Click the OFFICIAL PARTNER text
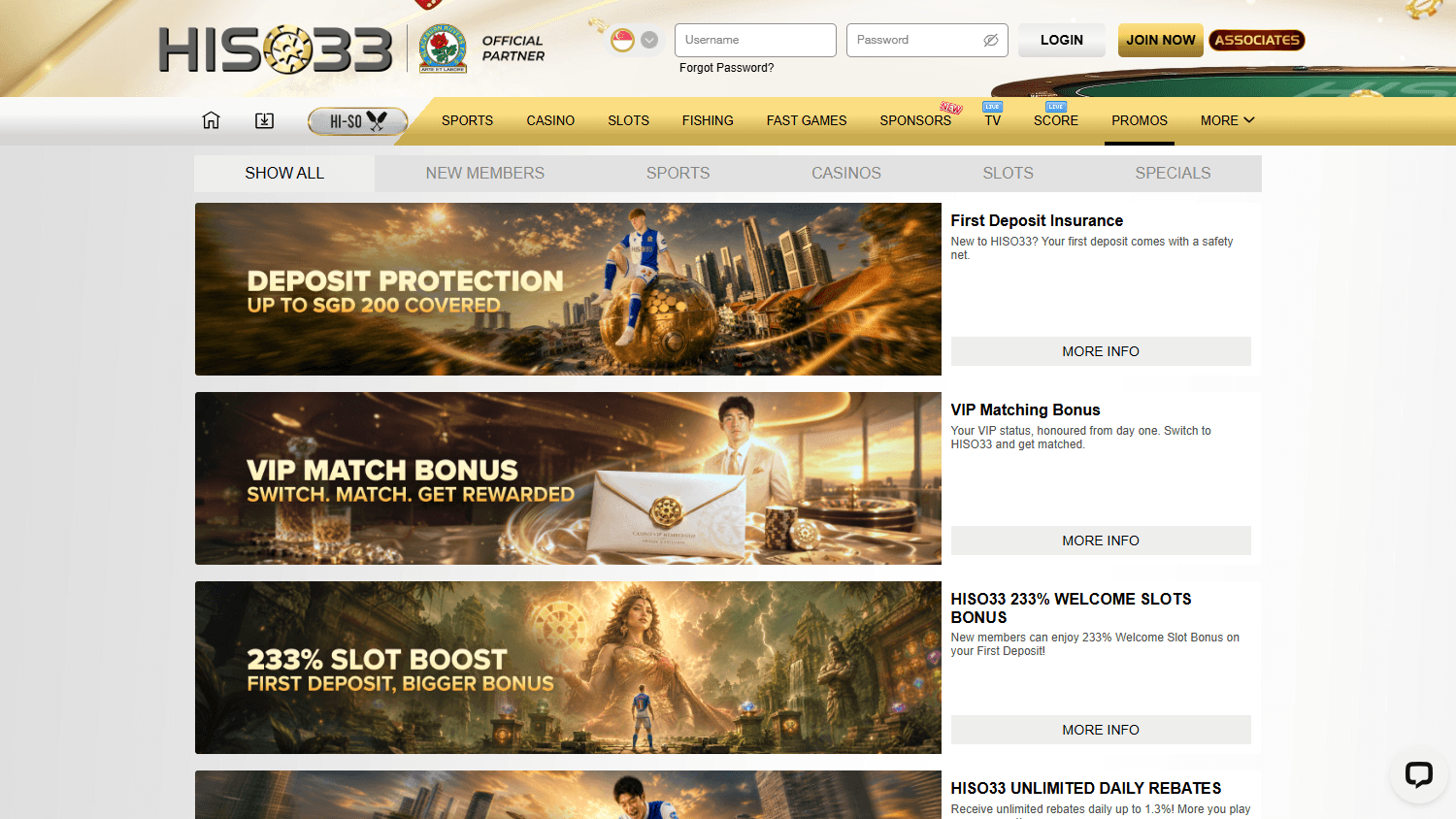The height and width of the screenshot is (819, 1456). tap(513, 49)
